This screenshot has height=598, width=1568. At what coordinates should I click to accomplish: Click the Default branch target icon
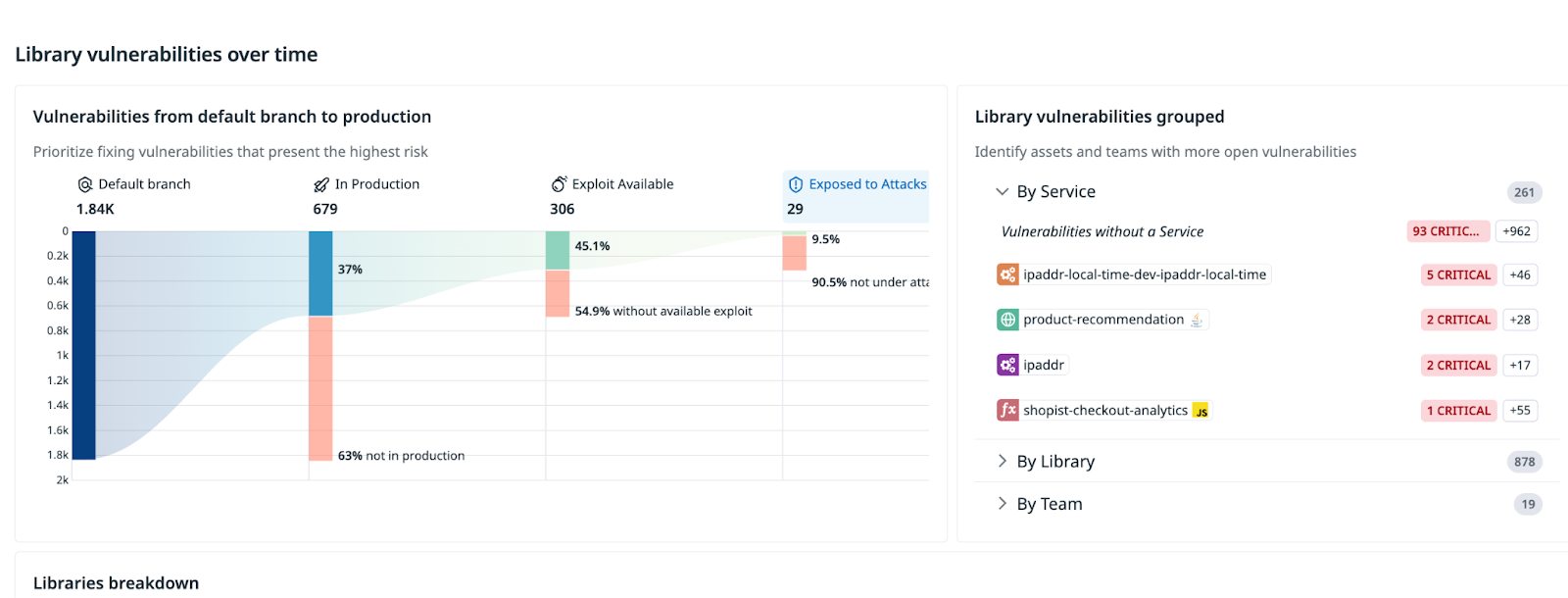point(85,184)
